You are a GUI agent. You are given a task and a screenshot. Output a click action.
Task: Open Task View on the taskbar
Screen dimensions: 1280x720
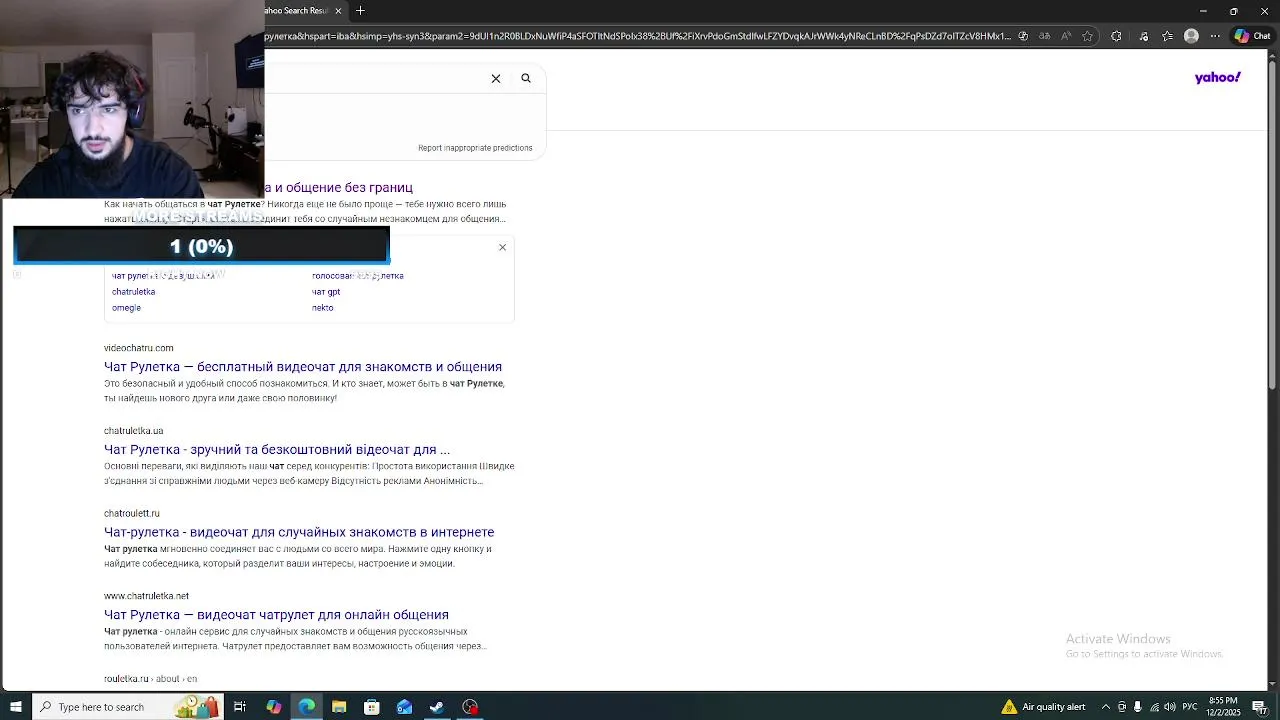[x=240, y=707]
